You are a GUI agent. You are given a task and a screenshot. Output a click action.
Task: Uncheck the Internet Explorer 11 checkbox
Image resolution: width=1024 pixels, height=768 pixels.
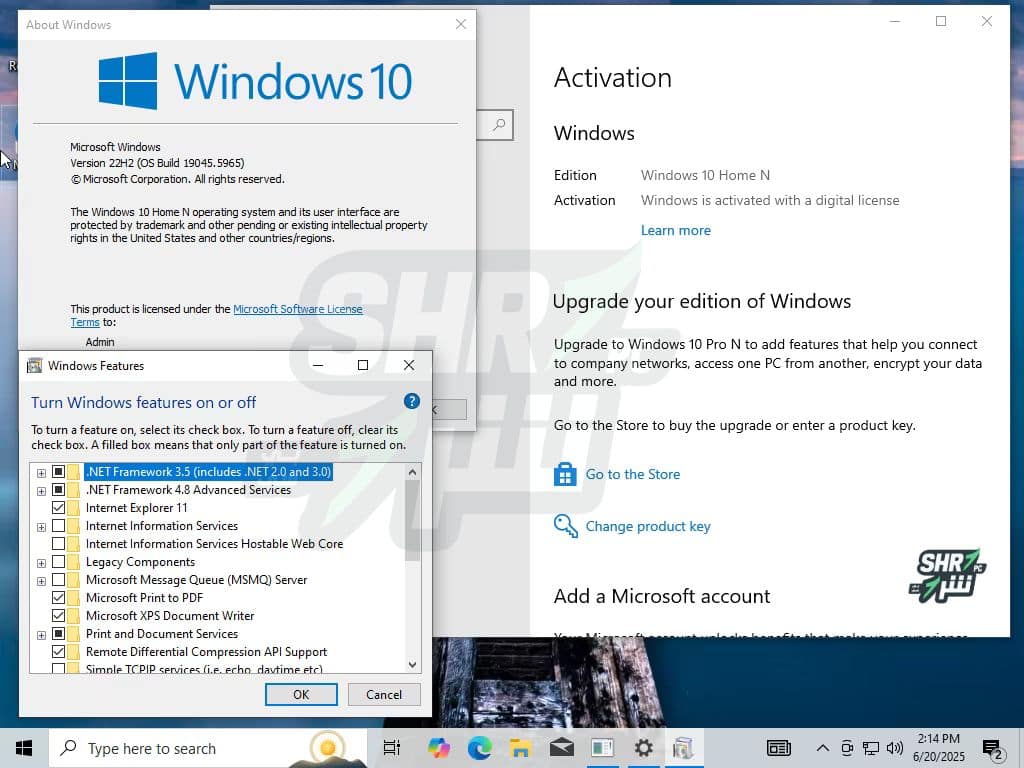tap(58, 507)
